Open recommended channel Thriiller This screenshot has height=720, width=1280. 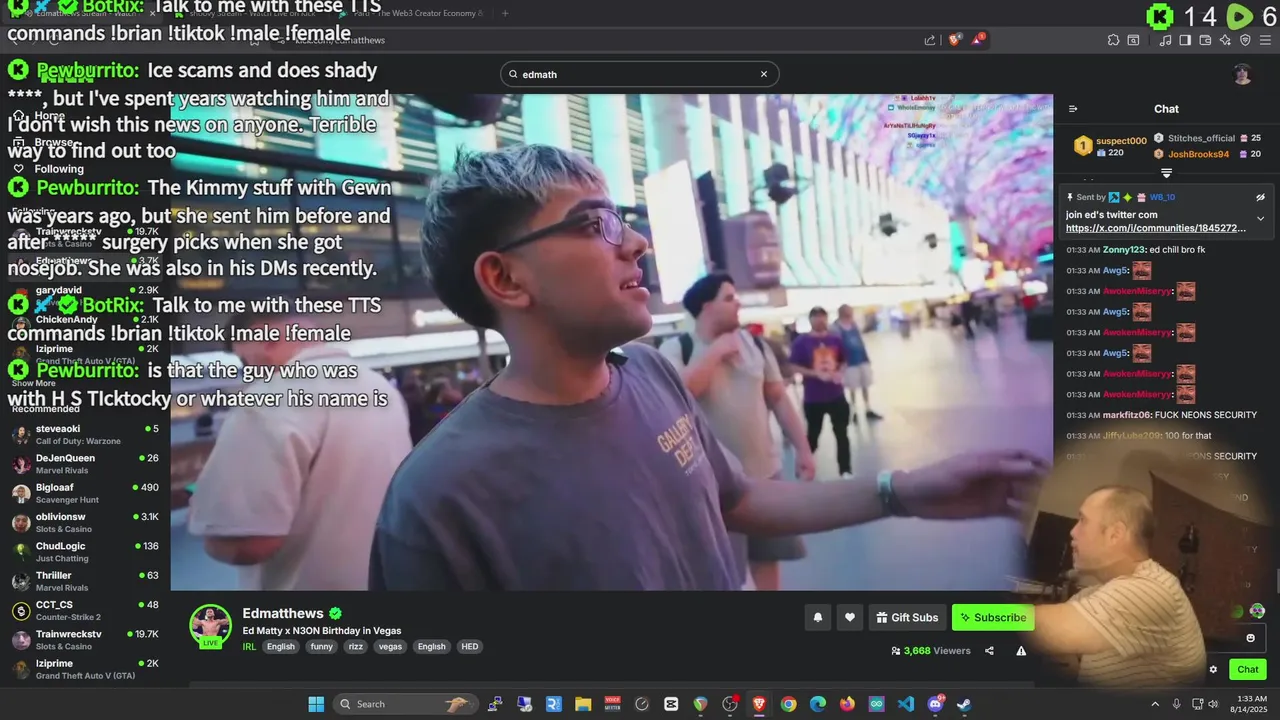coord(85,581)
